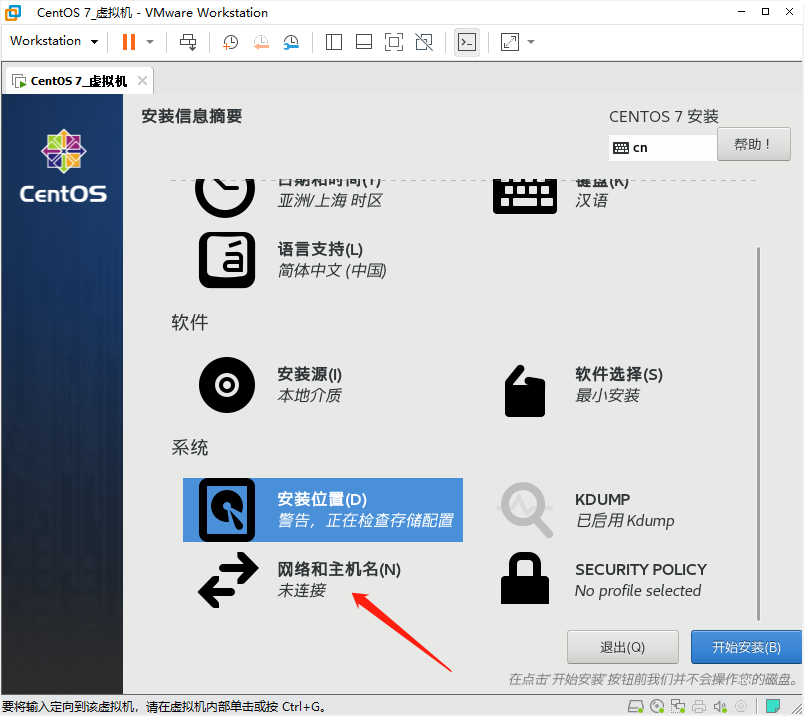Close the CentOS 7_虚拟机 tab
This screenshot has height=716, width=804.
[x=143, y=81]
